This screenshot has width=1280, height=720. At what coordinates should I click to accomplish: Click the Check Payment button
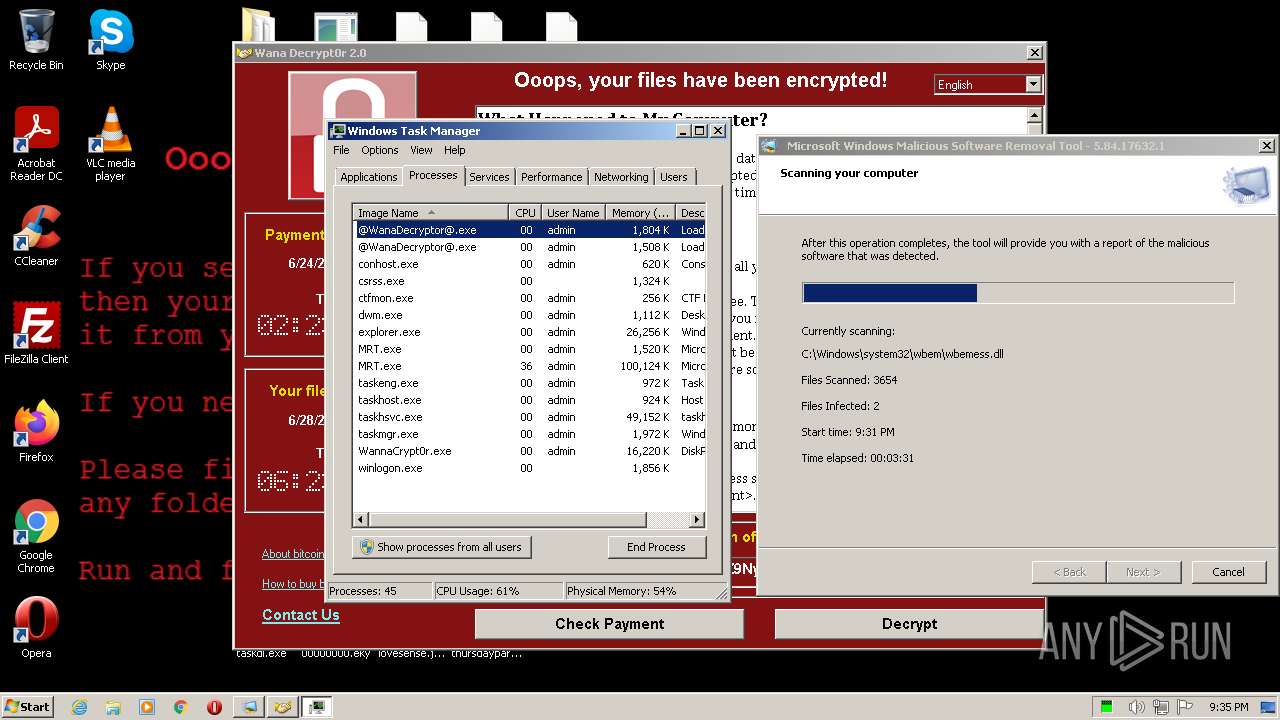[609, 624]
